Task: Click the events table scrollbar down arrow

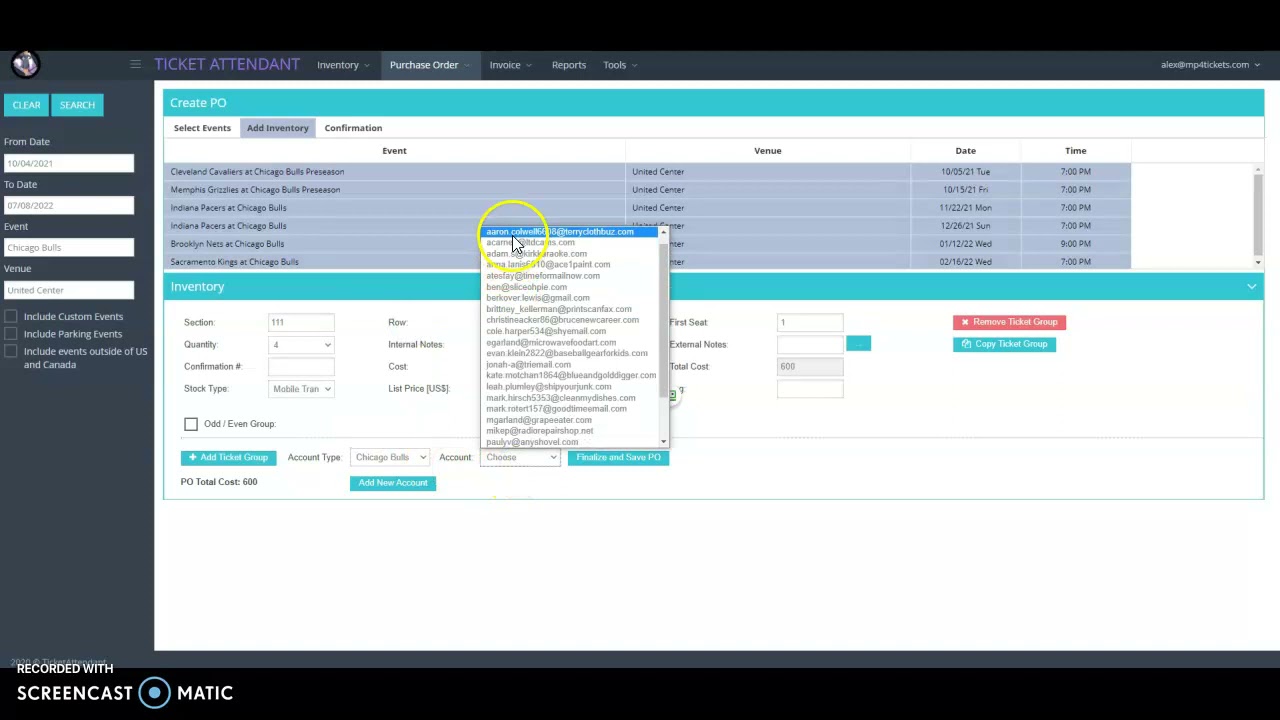Action: (x=1258, y=262)
